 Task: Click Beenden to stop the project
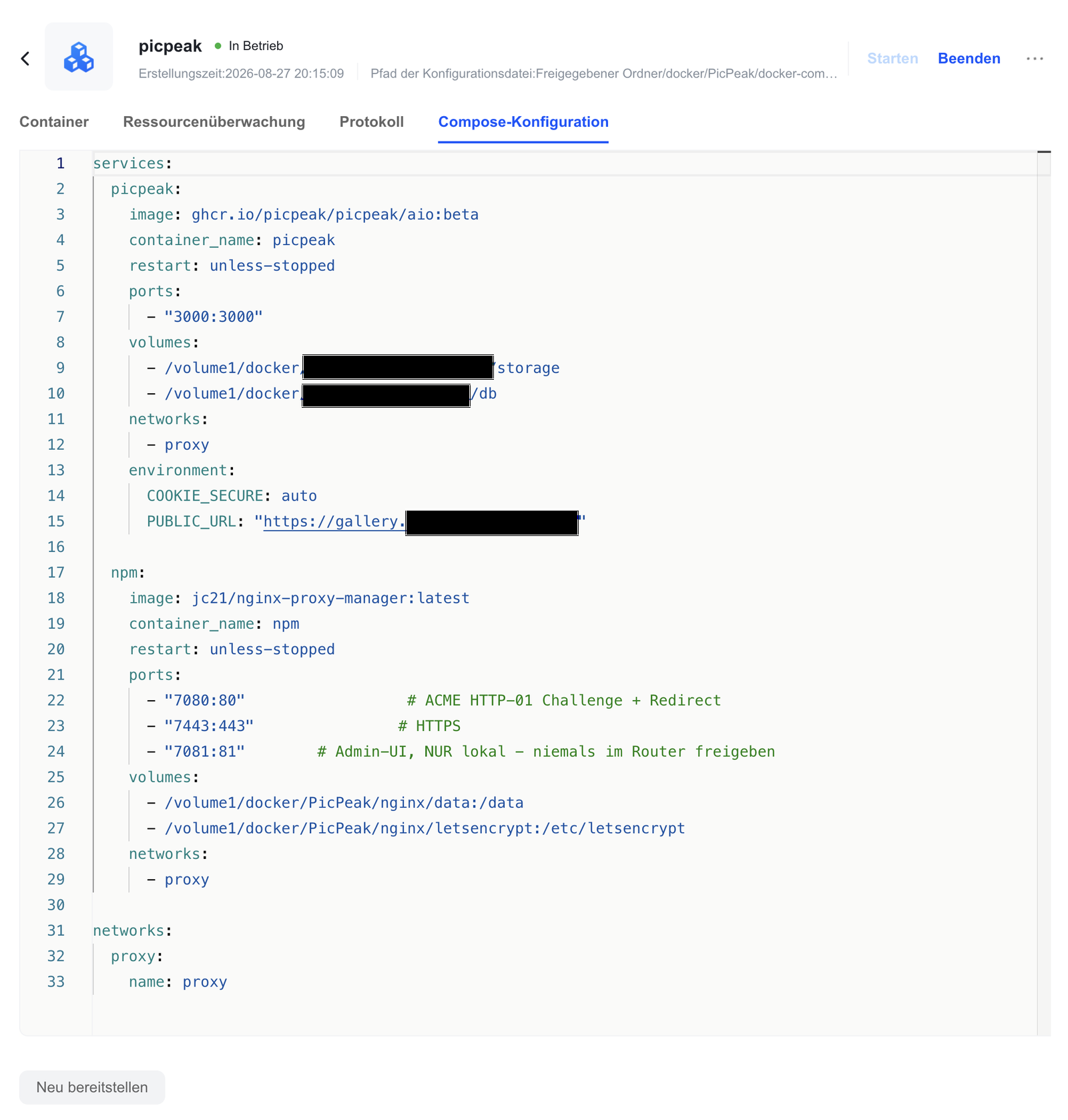coord(969,59)
